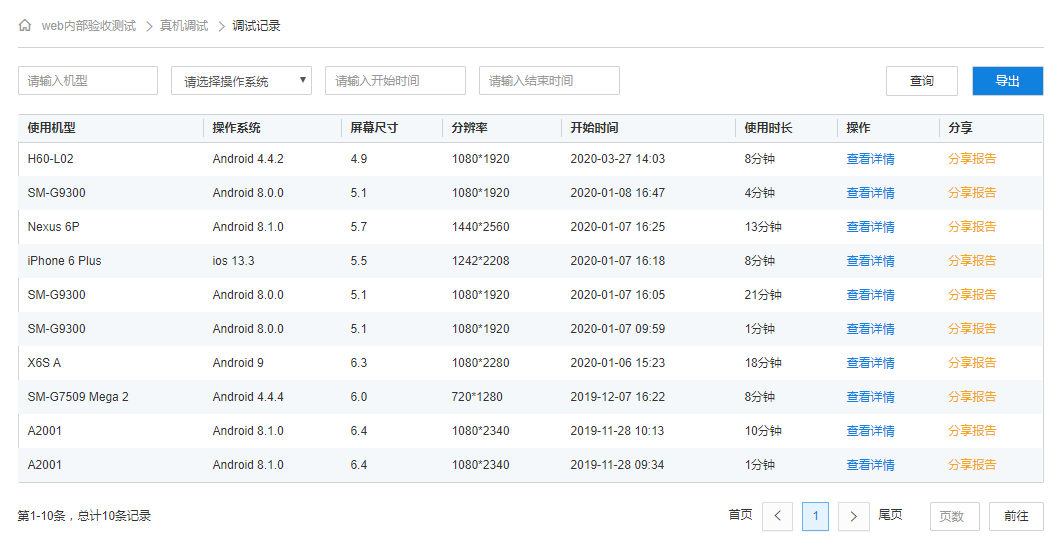Click next page arrow button
1060x540 pixels.
(854, 516)
